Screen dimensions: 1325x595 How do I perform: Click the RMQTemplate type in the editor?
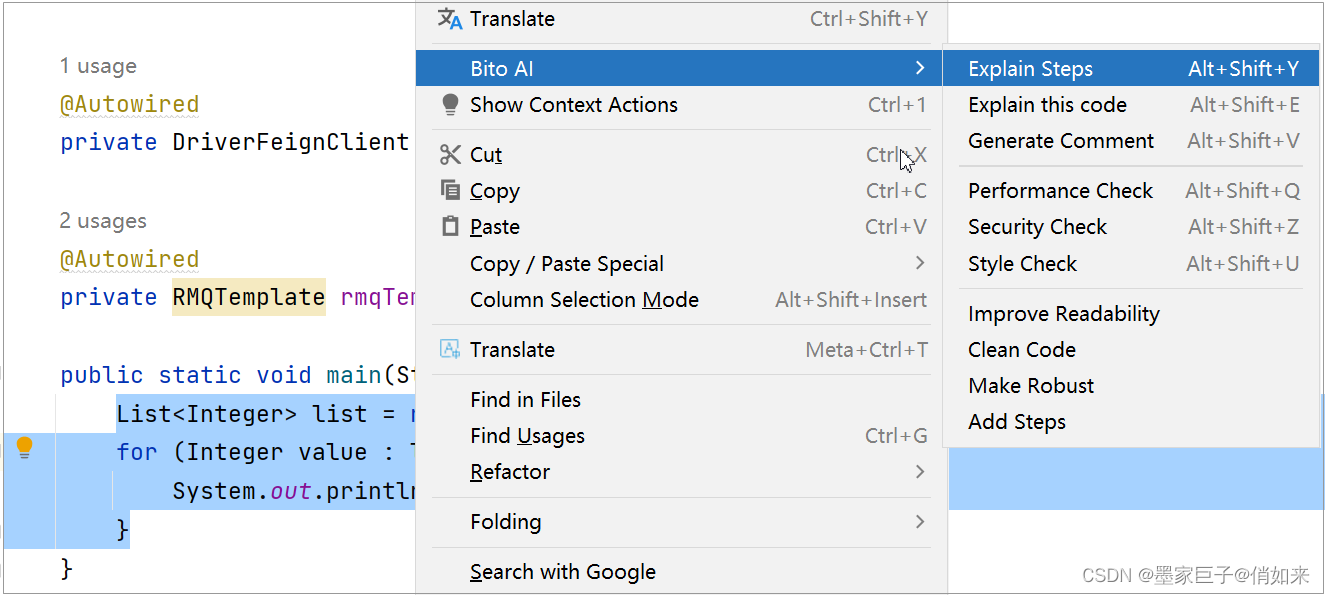(248, 297)
